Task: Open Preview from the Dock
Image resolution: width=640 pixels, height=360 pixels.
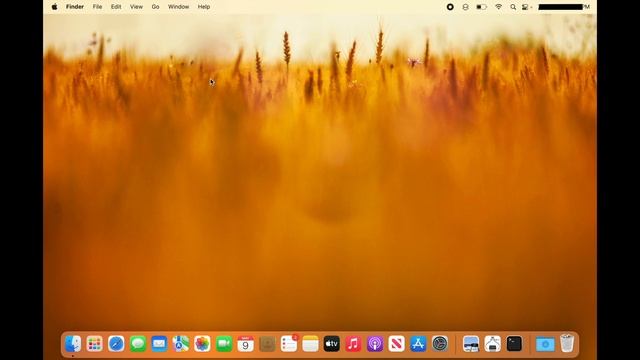Action: 471,344
